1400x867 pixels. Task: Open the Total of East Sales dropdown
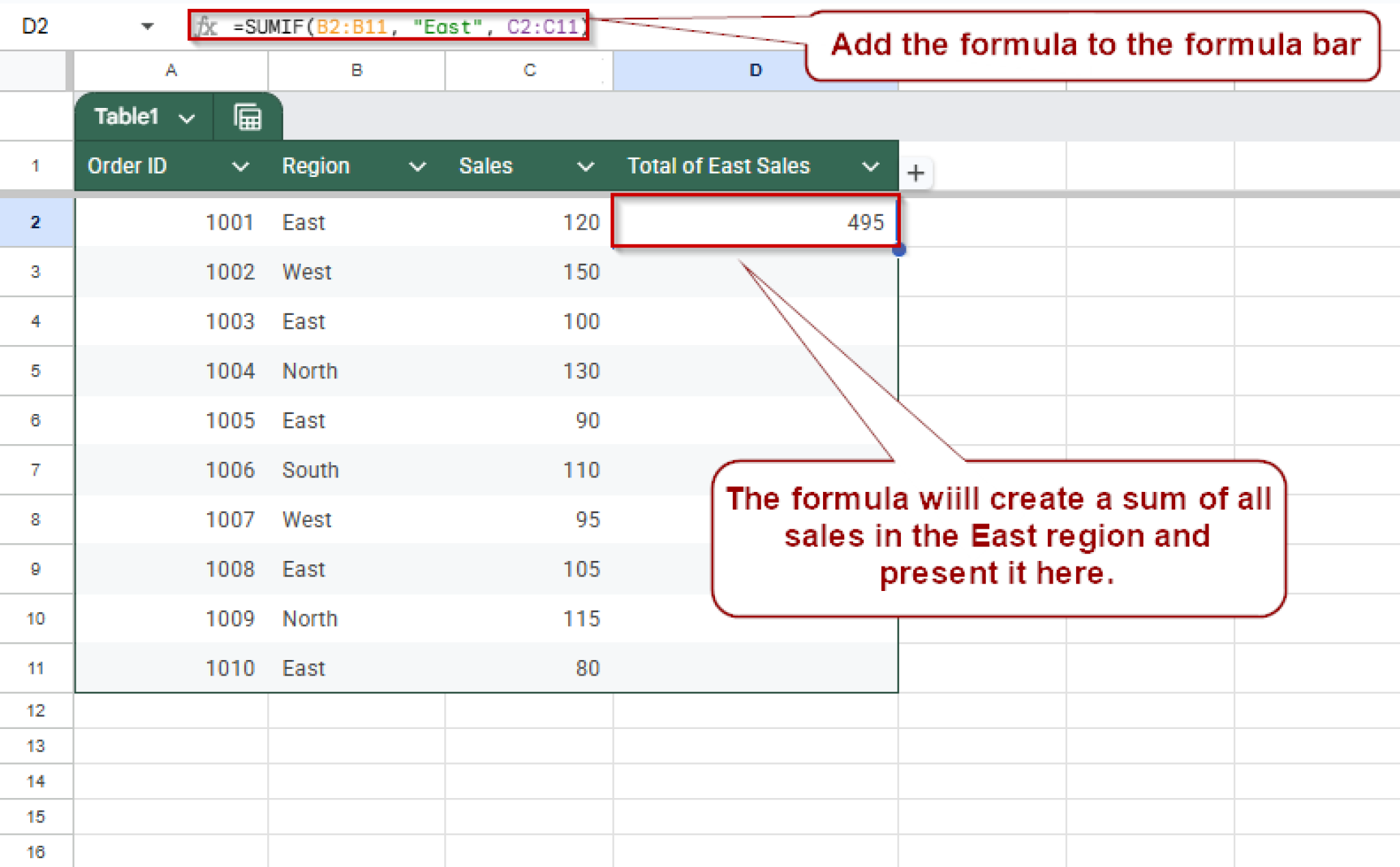pos(870,166)
